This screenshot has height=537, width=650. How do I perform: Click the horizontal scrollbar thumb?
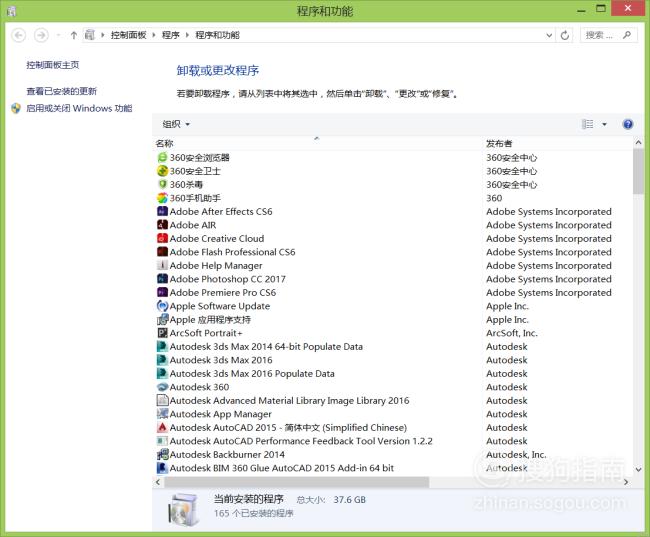[x=296, y=482]
